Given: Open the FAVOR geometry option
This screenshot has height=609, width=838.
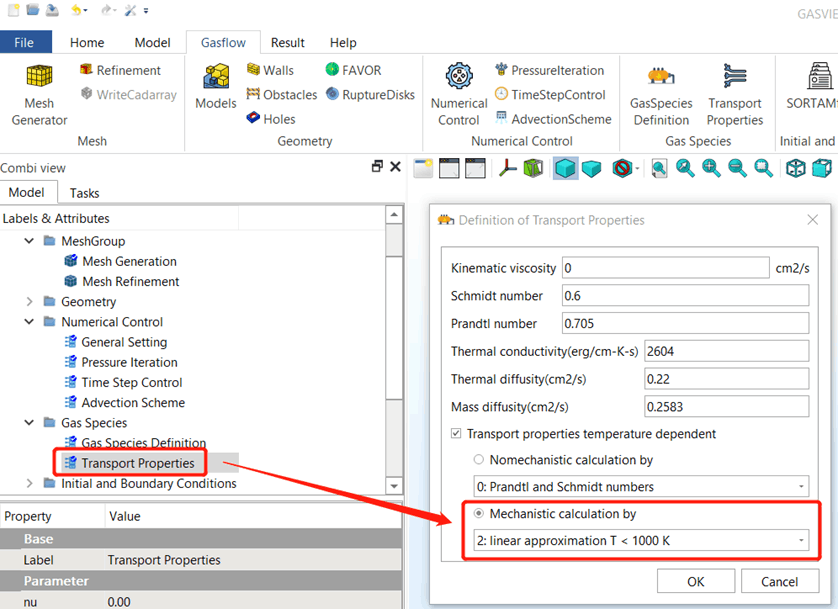Looking at the screenshot, I should [353, 70].
